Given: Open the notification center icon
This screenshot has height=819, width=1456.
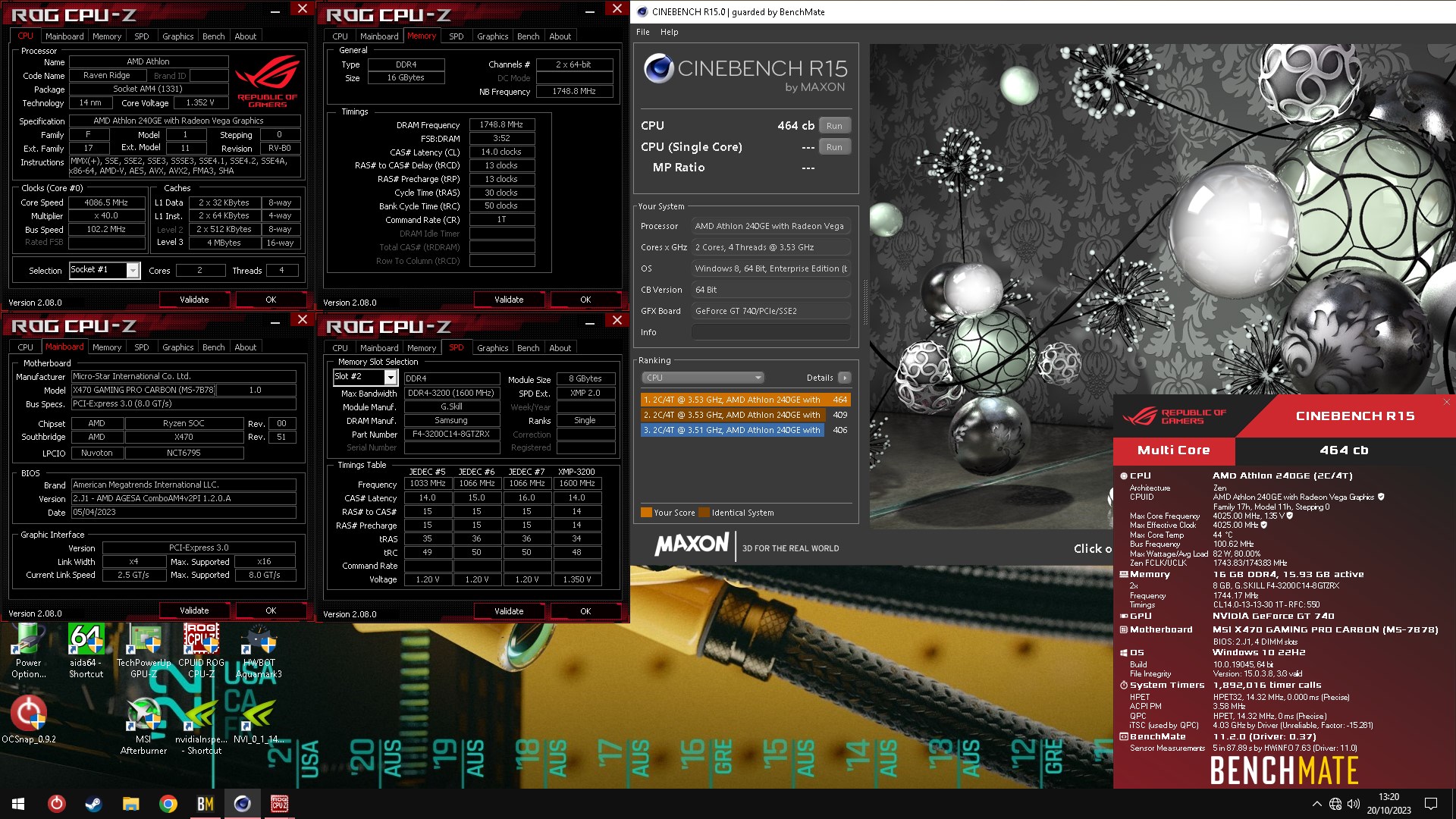Looking at the screenshot, I should click(1431, 804).
